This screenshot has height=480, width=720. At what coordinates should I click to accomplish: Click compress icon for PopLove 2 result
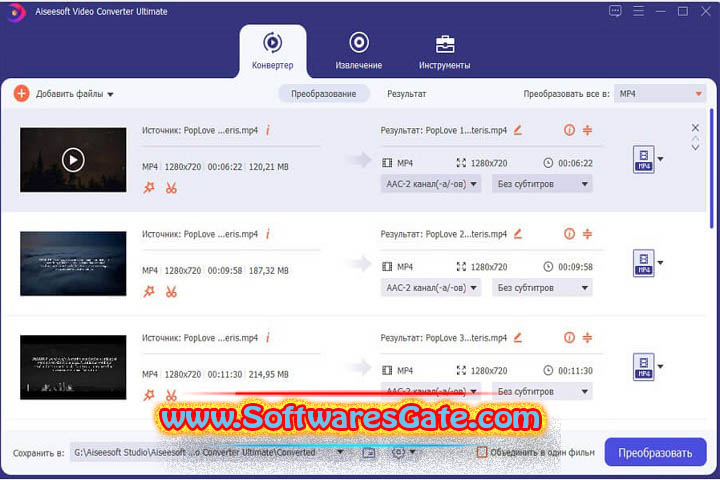(587, 234)
